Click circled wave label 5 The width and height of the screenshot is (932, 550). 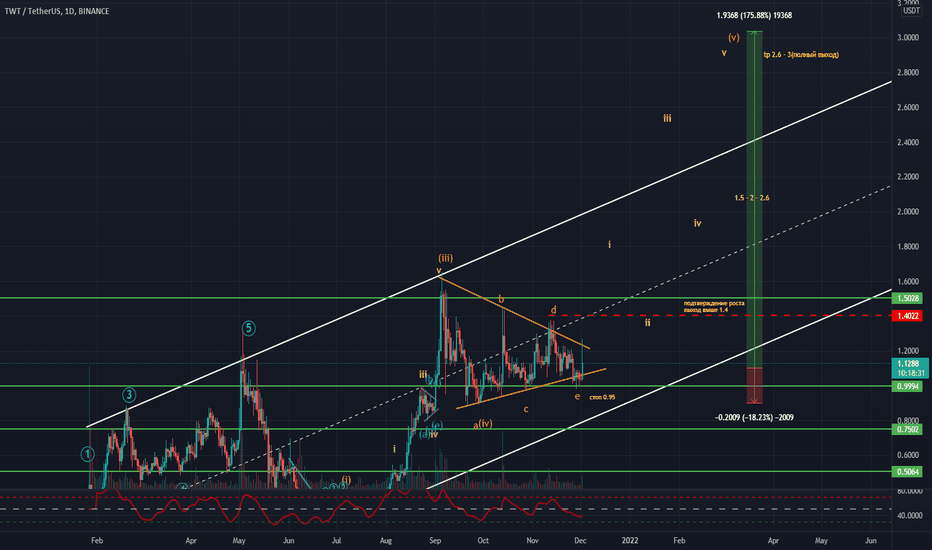coord(248,328)
